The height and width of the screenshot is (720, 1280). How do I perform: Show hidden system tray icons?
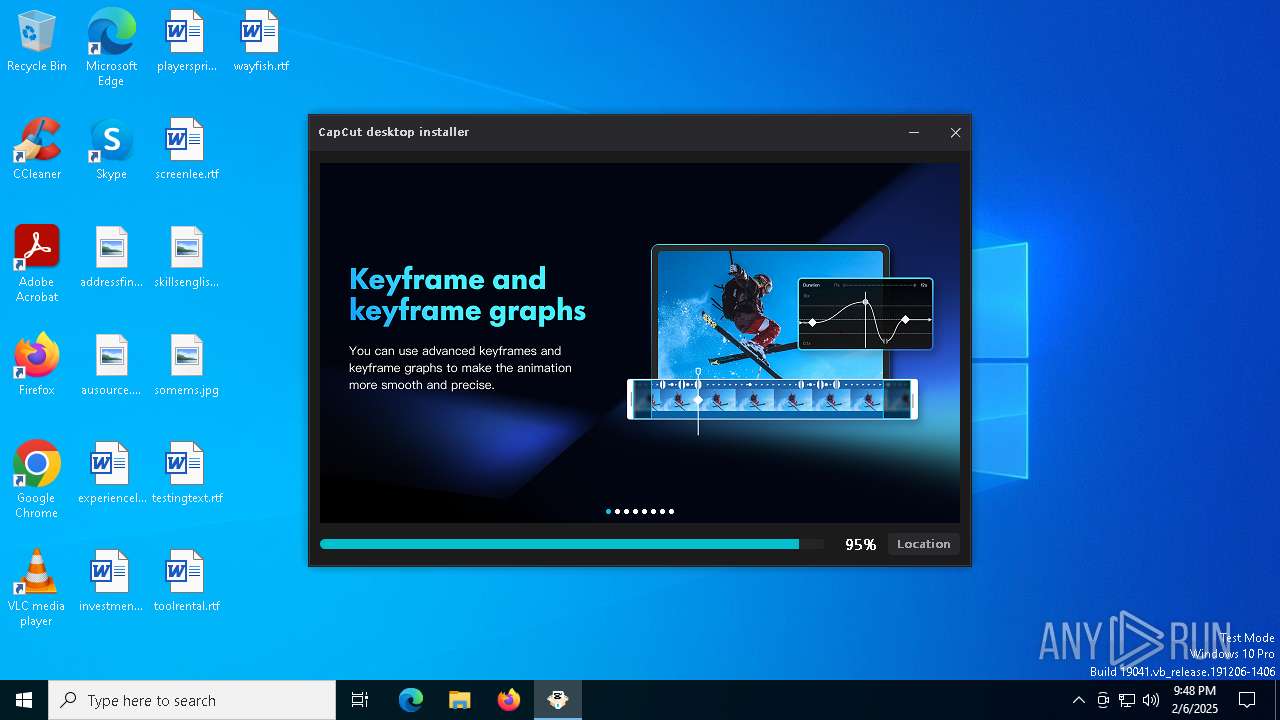(1078, 700)
